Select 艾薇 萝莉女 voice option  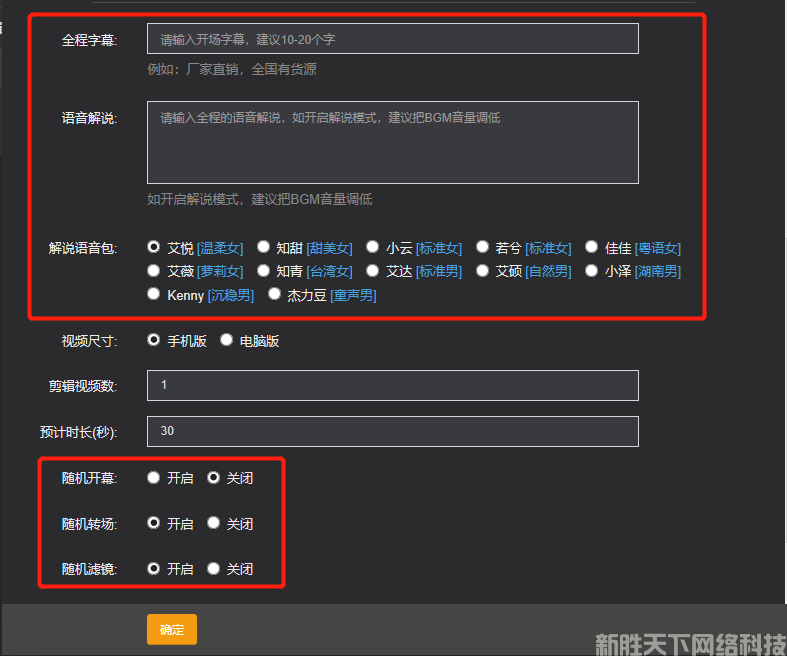tap(154, 271)
